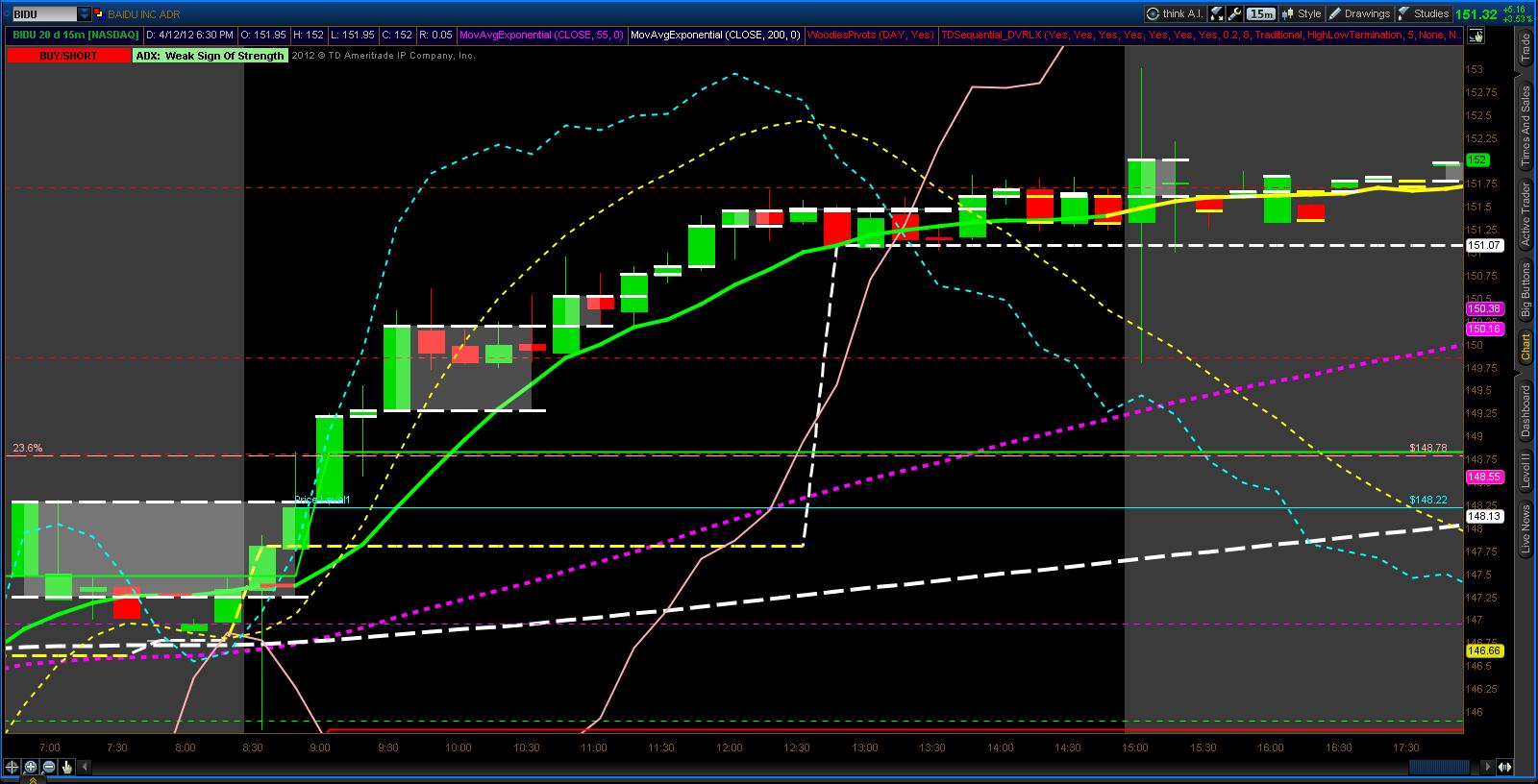The image size is (1538, 784).
Task: Open the Studies menu
Action: 1424,13
